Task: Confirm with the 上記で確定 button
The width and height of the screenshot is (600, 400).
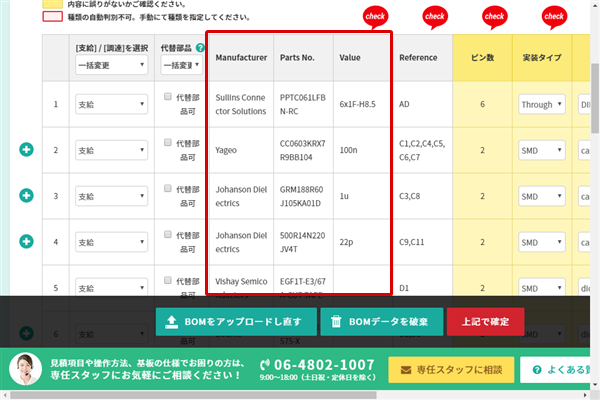Action: point(485,322)
